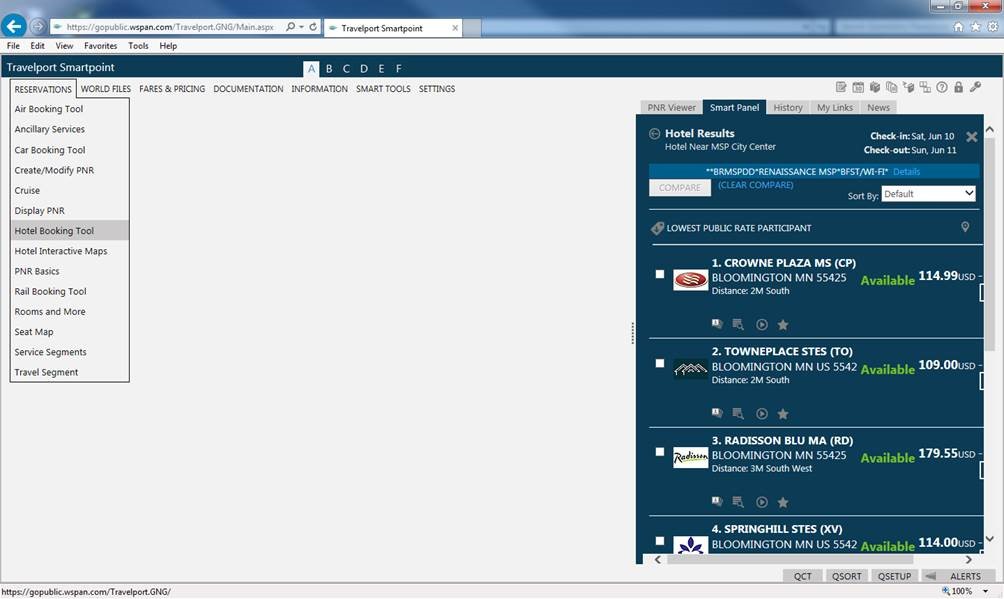The height and width of the screenshot is (599, 1004).
Task: Open the address bar search dropdown arrow
Action: pos(301,27)
